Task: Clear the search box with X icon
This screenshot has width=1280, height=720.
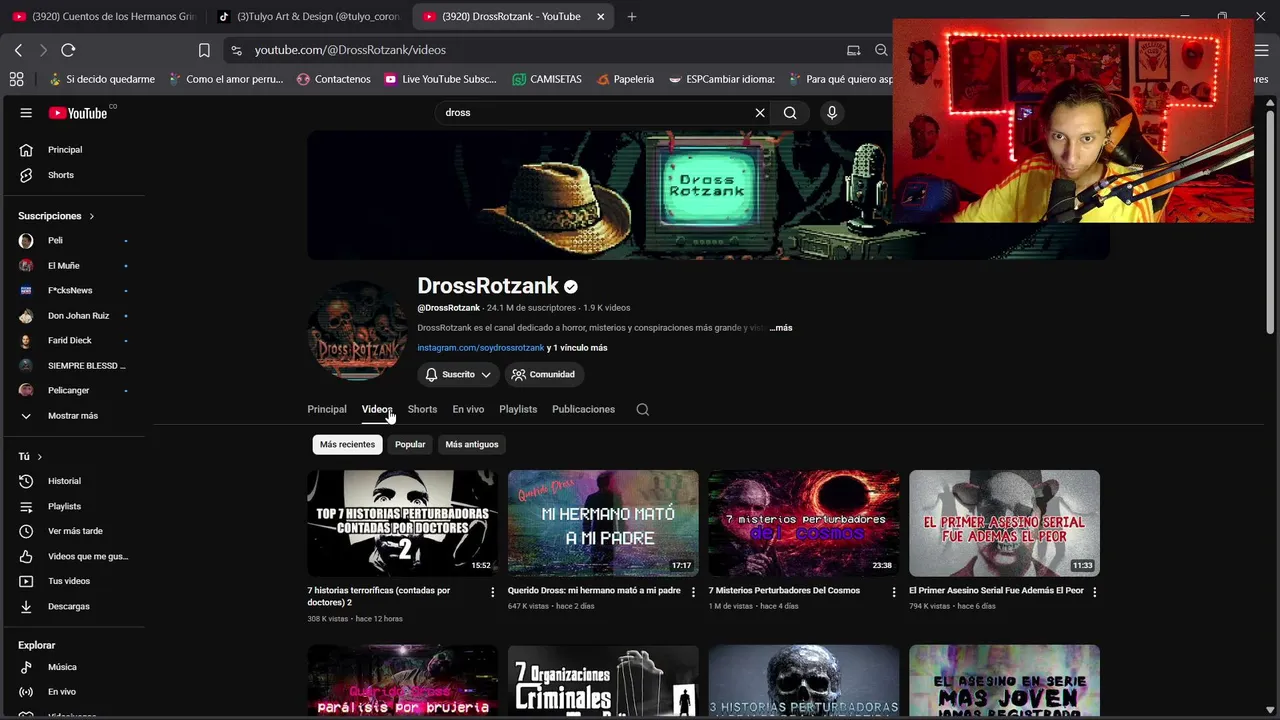Action: pyautogui.click(x=760, y=113)
